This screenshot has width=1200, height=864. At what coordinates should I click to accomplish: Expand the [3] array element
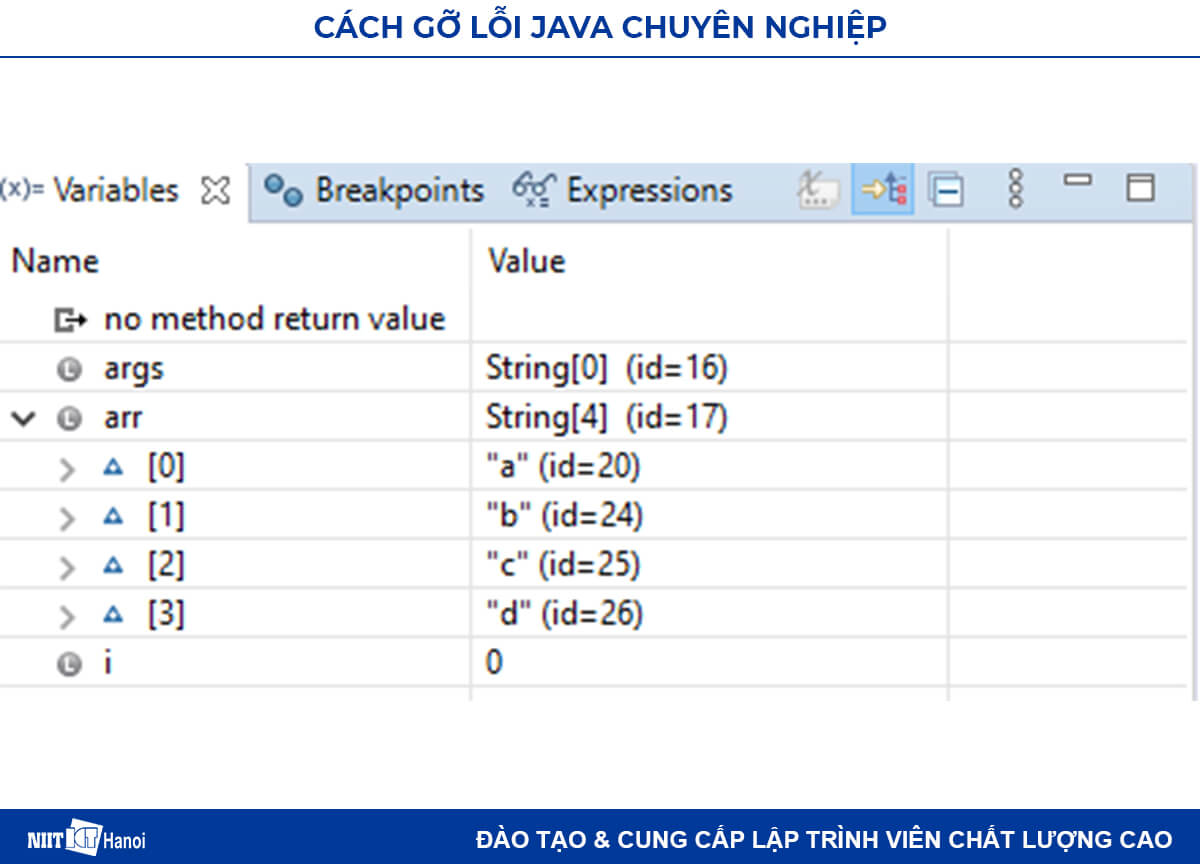tap(68, 616)
